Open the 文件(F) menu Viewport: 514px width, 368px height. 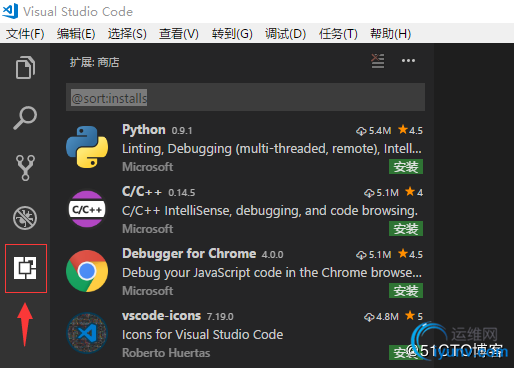25,34
